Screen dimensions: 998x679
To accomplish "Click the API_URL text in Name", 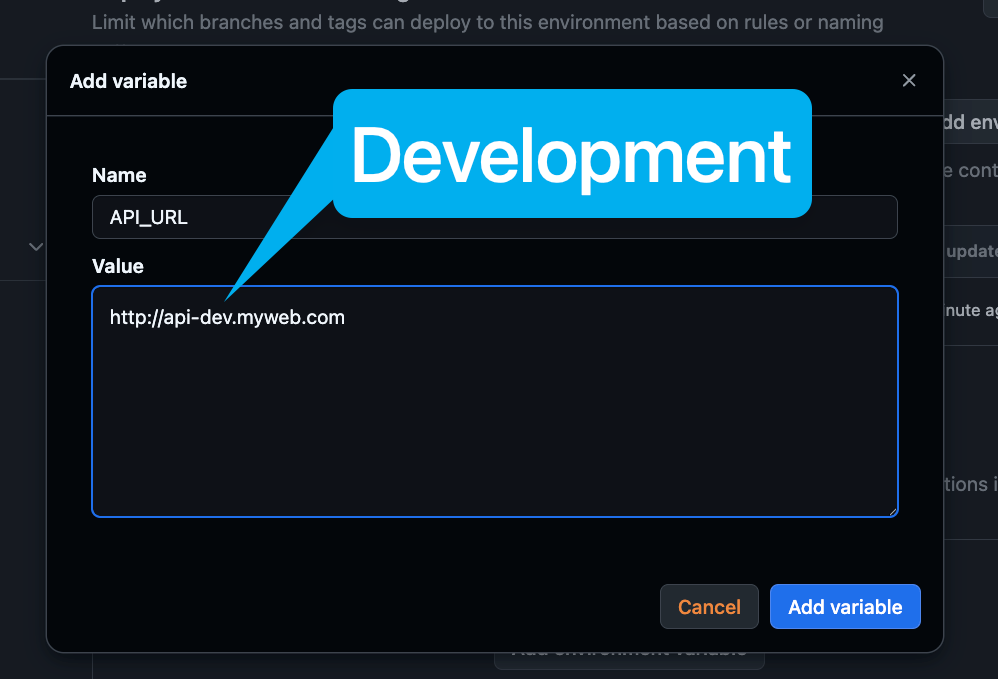I will [x=149, y=217].
